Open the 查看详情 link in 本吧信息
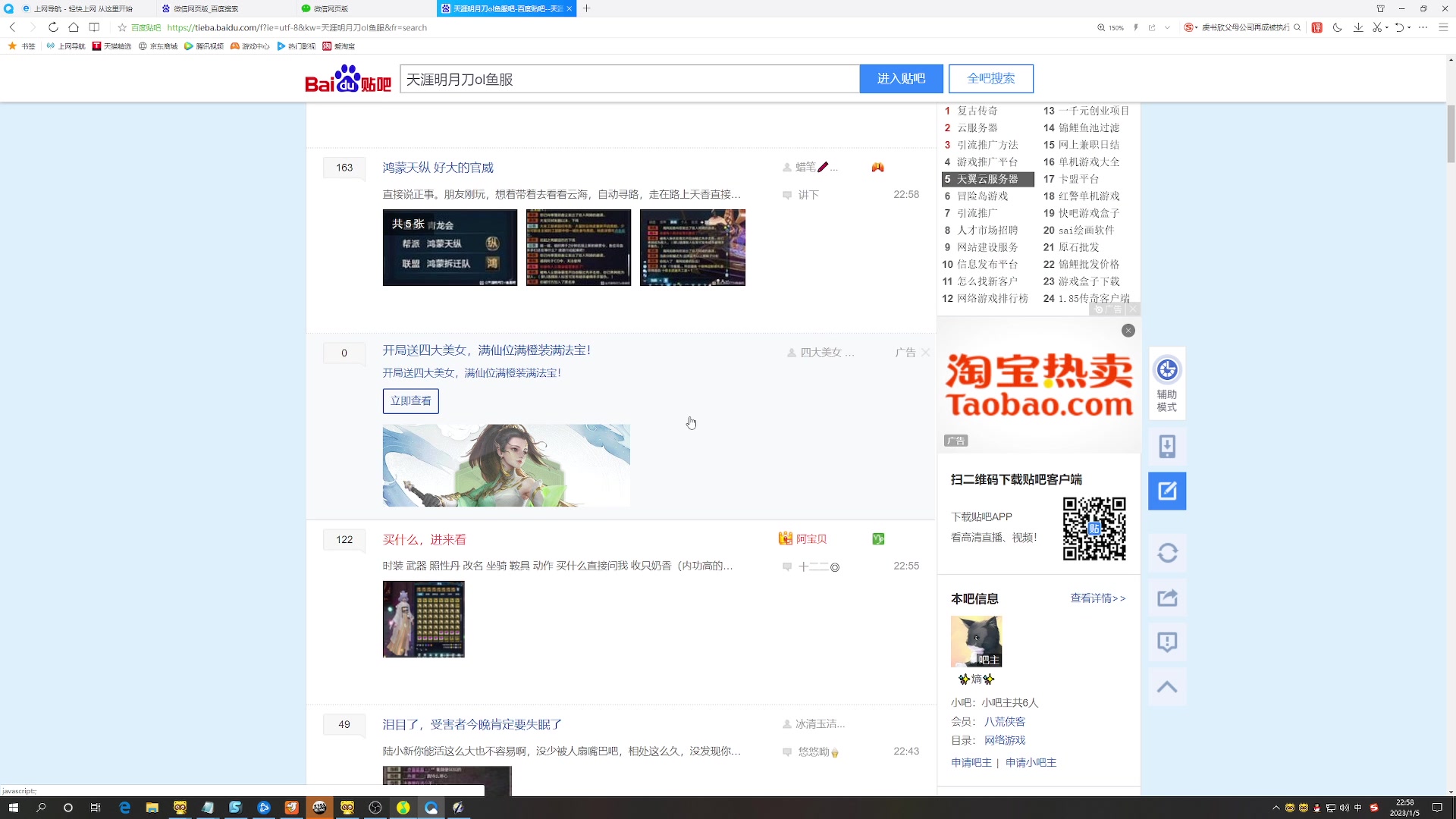The image size is (1456, 819). click(1093, 598)
